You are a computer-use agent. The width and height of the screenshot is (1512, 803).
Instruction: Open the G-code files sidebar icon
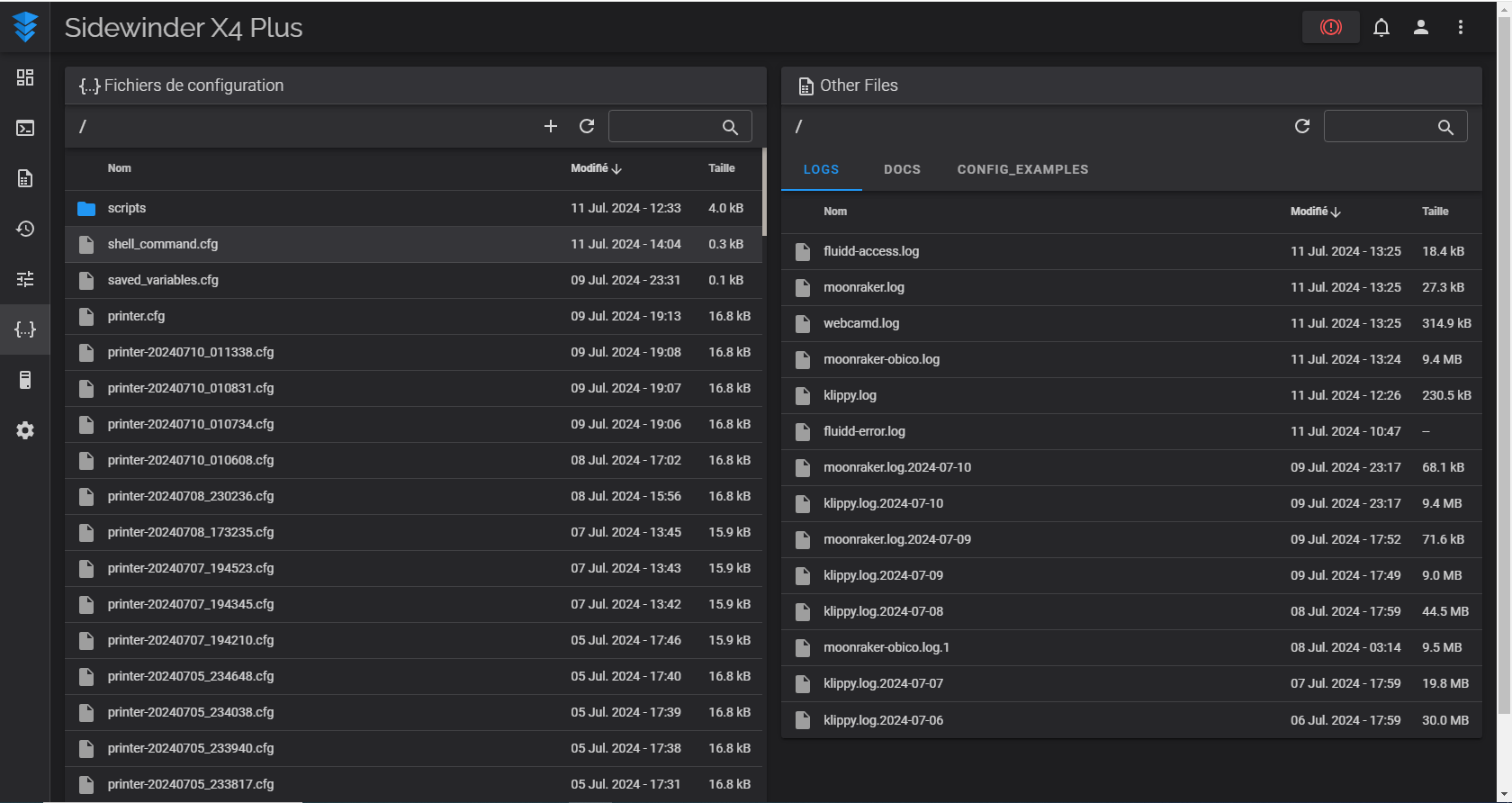(x=25, y=178)
